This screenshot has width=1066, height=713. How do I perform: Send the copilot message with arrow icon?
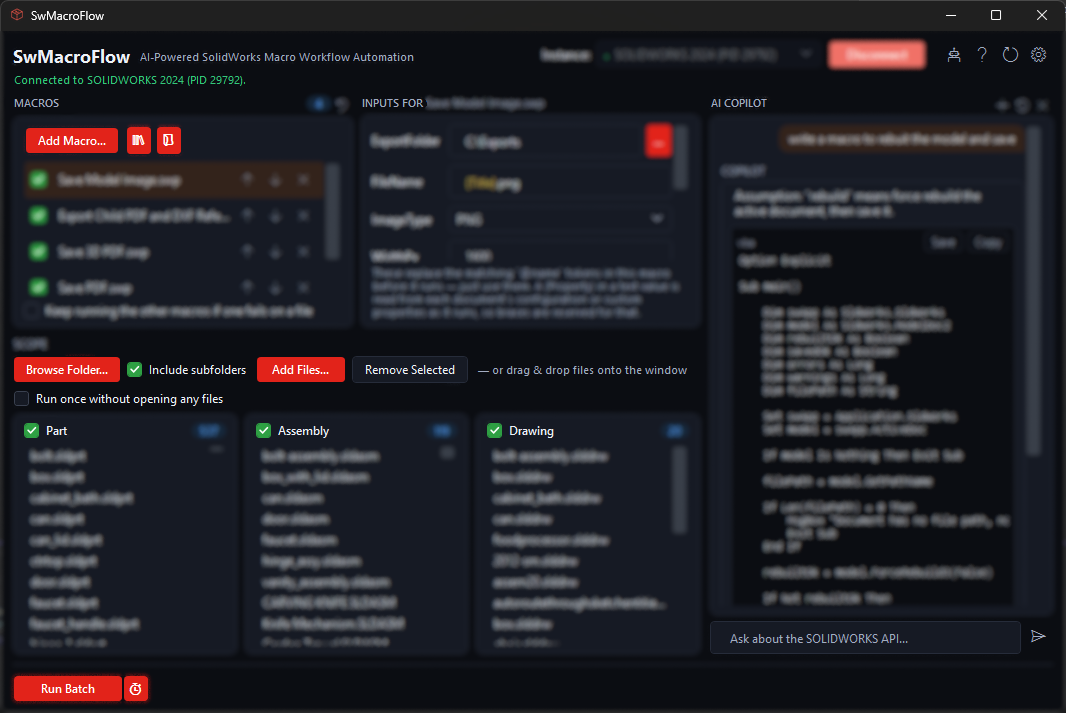coord(1037,637)
